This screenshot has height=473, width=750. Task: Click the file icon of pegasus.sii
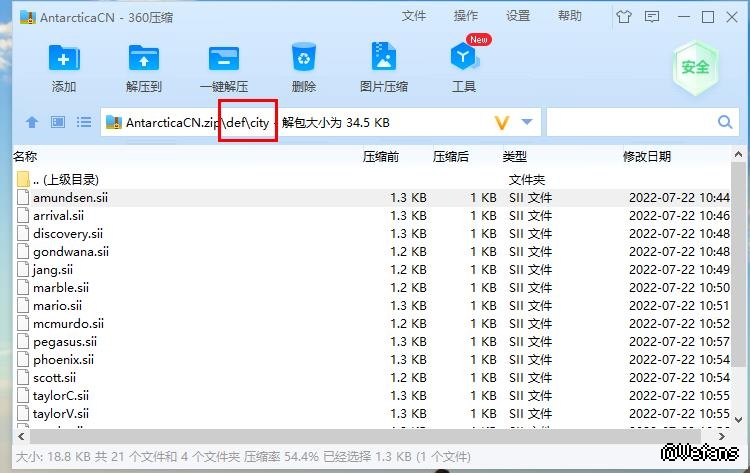tap(22, 341)
